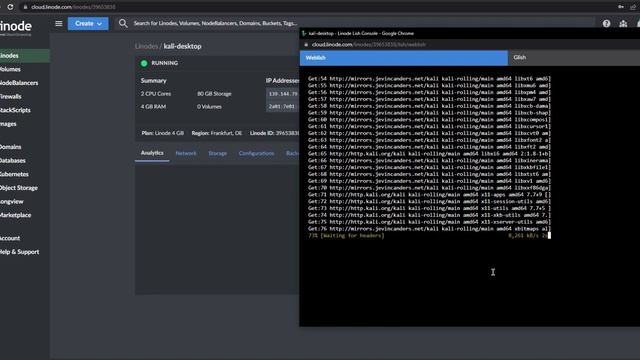Open Images in the sidebar
This screenshot has width=640, height=360.
point(8,124)
